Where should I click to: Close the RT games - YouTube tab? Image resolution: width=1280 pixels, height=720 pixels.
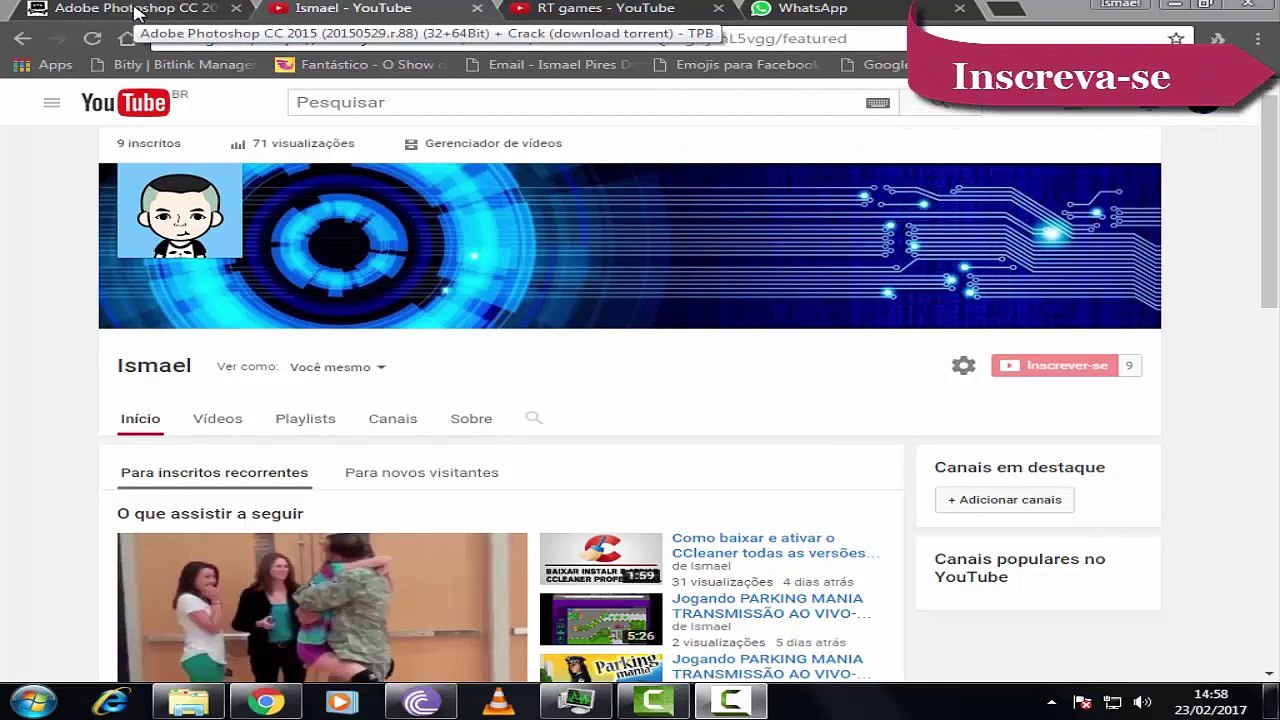718,8
